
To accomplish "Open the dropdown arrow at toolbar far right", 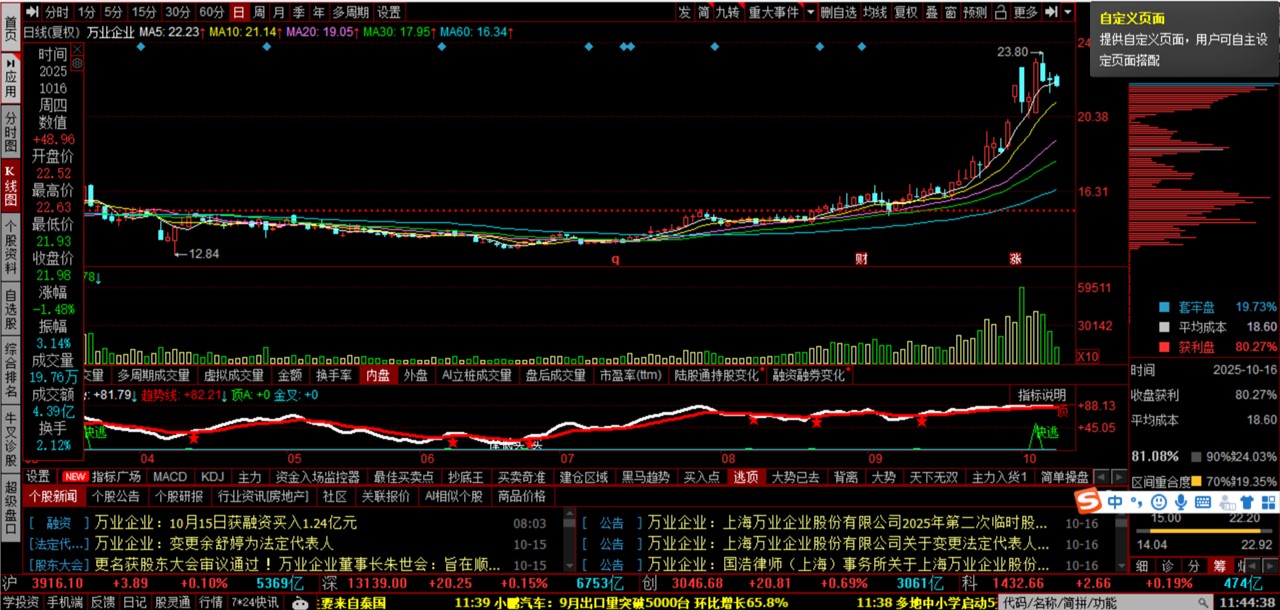I will 1068,12.
